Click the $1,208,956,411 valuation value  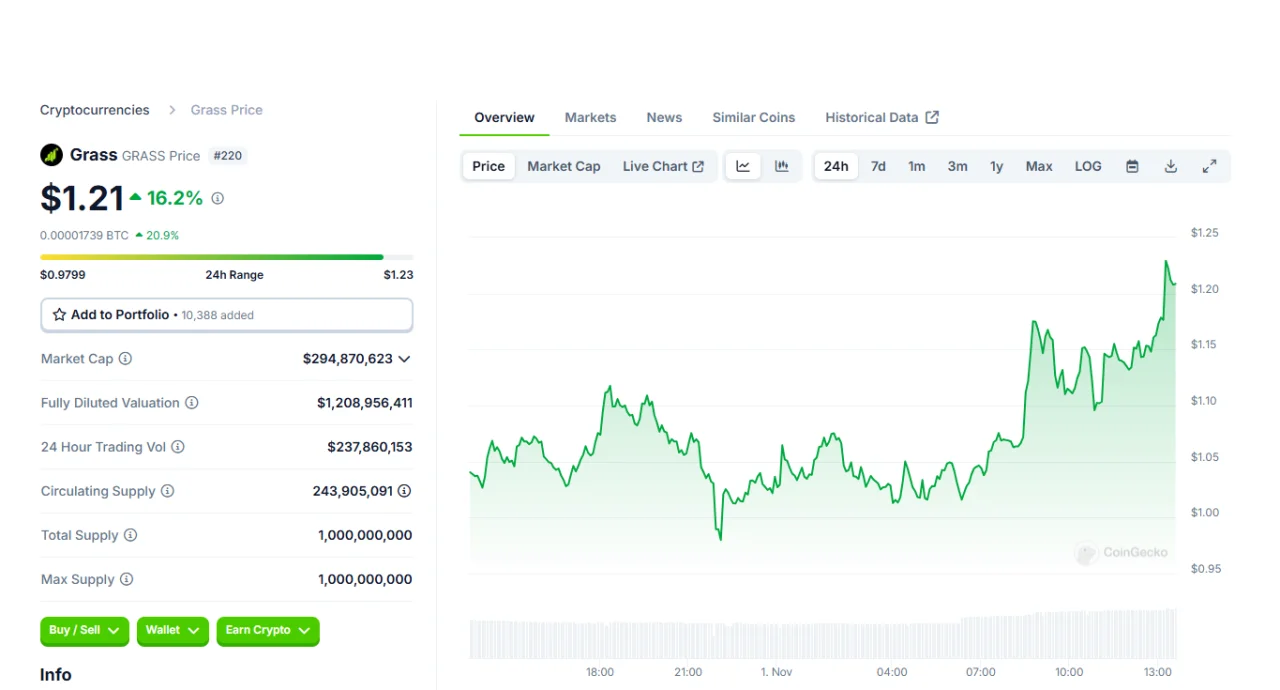(x=365, y=403)
